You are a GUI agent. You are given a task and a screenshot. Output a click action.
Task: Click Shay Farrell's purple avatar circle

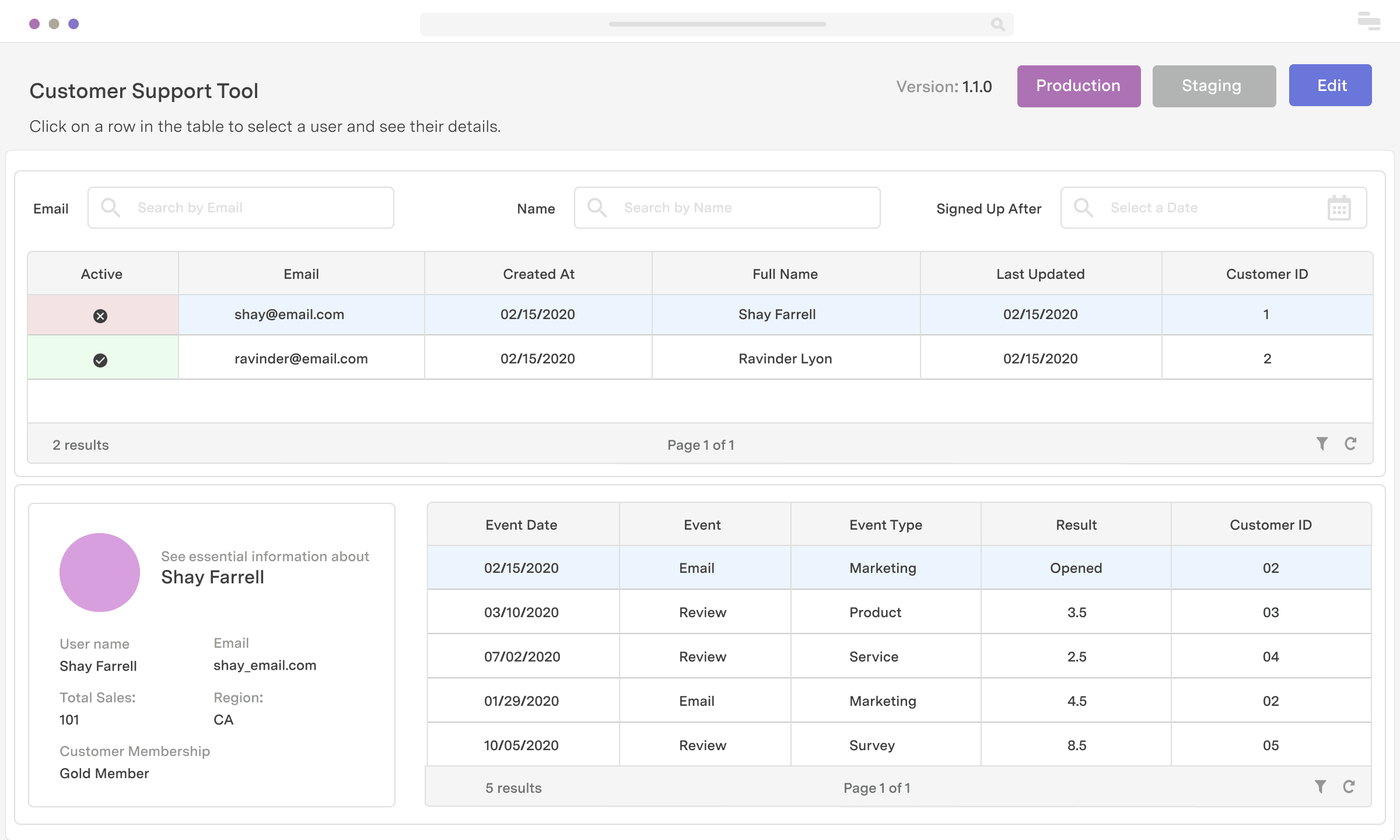(x=99, y=573)
